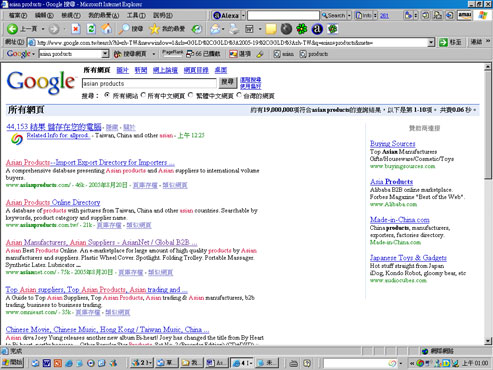This screenshot has height=370, width=493.
Task: Open the Favorites menu (fourth item)
Action: pos(103,15)
